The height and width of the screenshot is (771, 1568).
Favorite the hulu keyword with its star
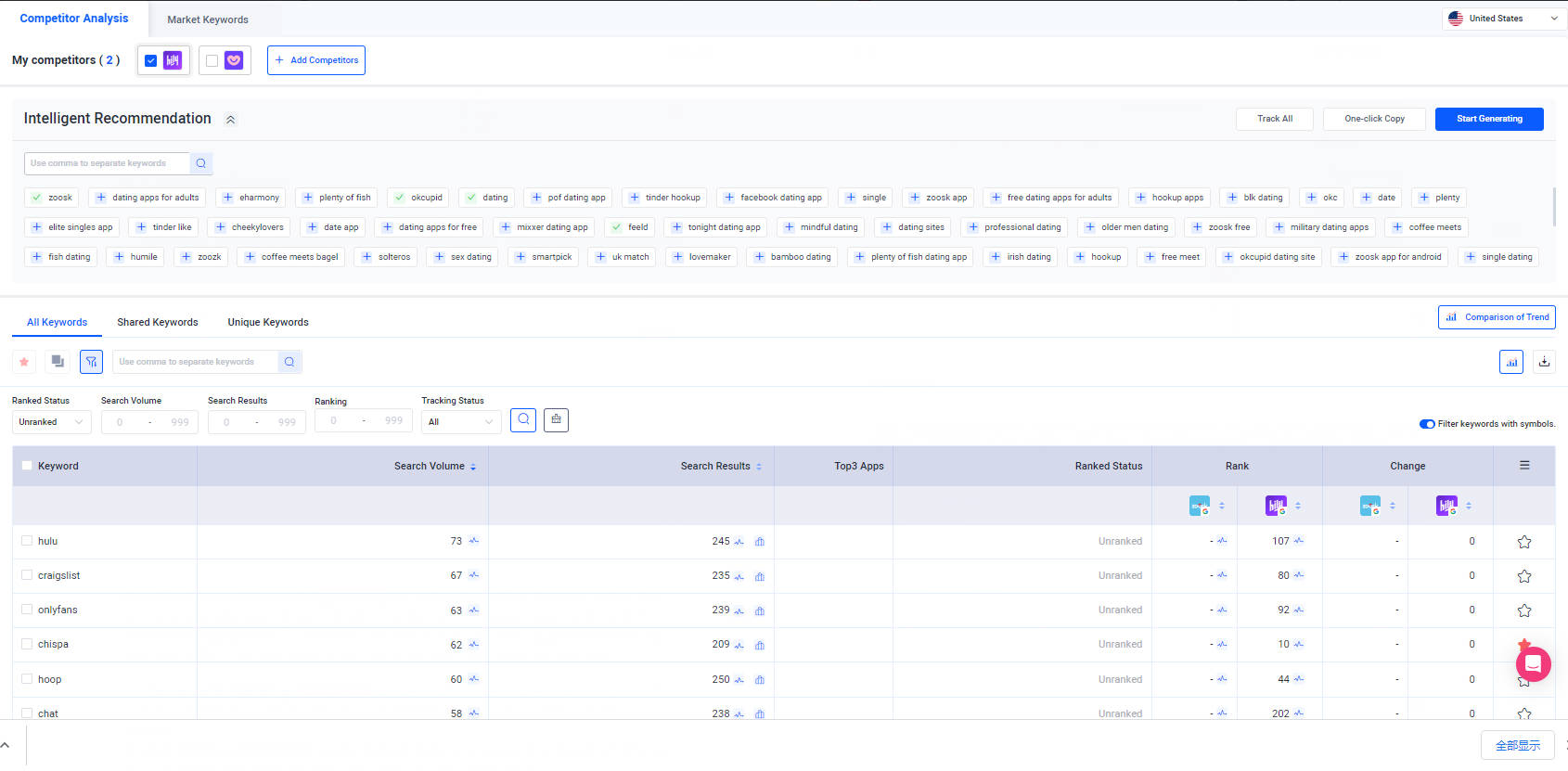(x=1524, y=542)
